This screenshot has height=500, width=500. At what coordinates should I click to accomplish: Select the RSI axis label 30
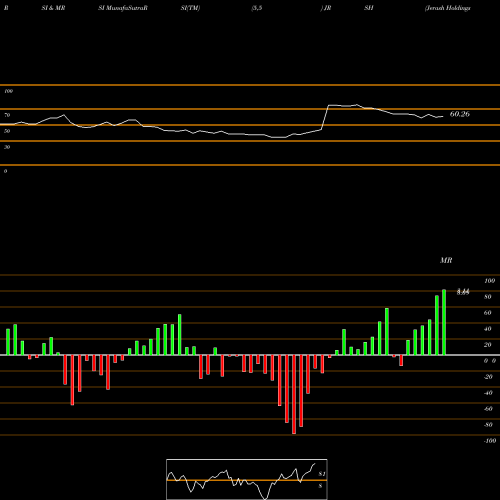coord(7,147)
